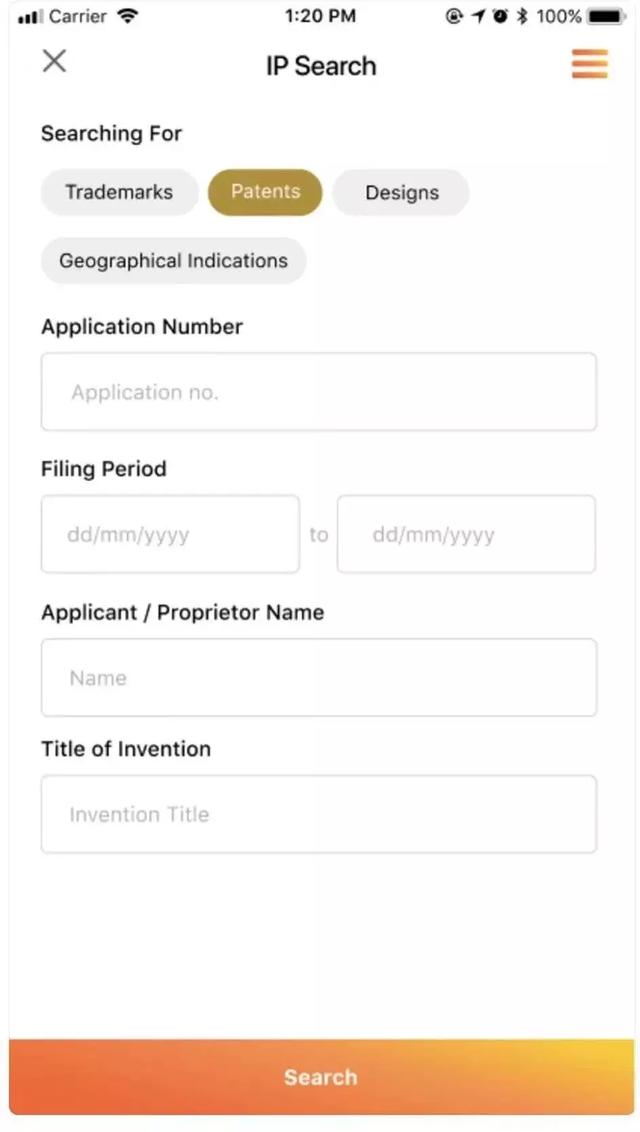Select the Patents search type

265,192
